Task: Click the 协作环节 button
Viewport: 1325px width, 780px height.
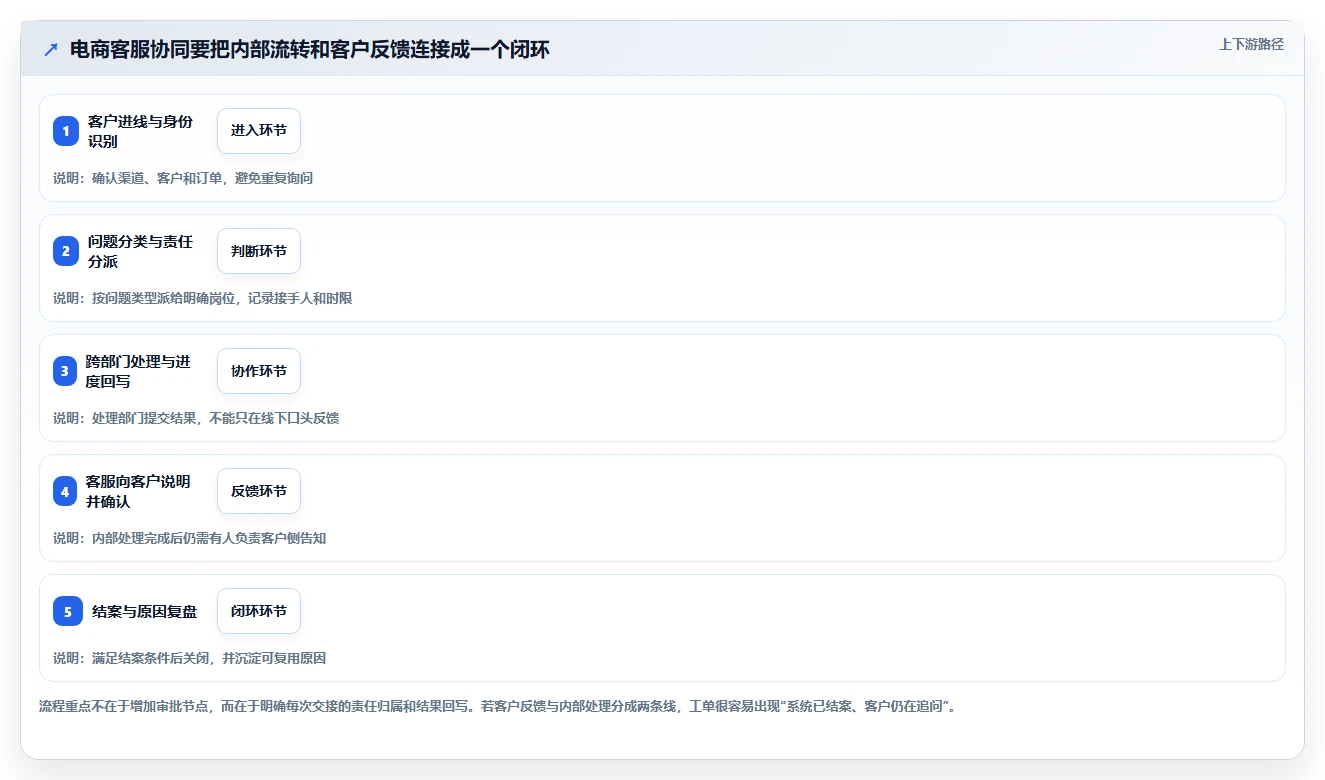Action: [x=259, y=371]
